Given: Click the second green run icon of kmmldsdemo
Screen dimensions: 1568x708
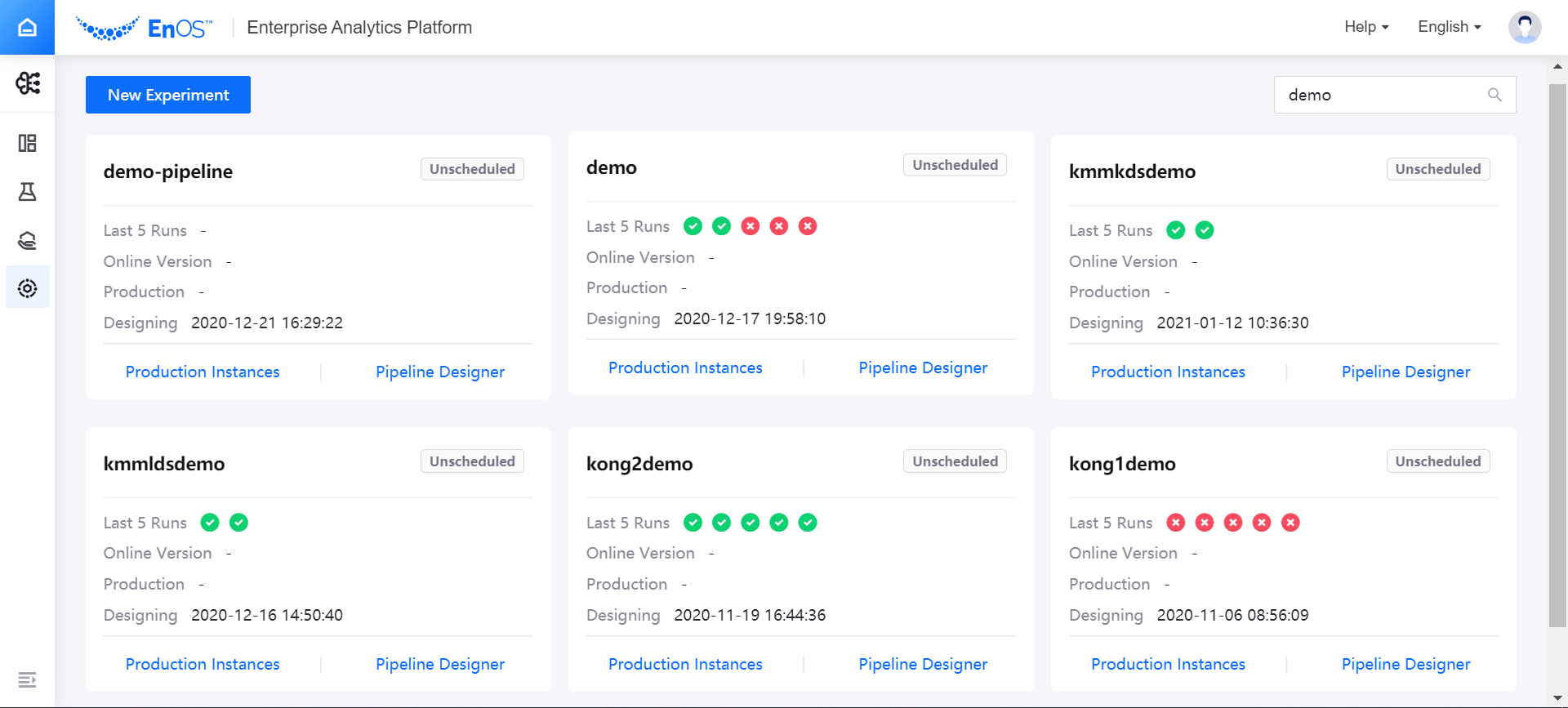Looking at the screenshot, I should pos(238,523).
